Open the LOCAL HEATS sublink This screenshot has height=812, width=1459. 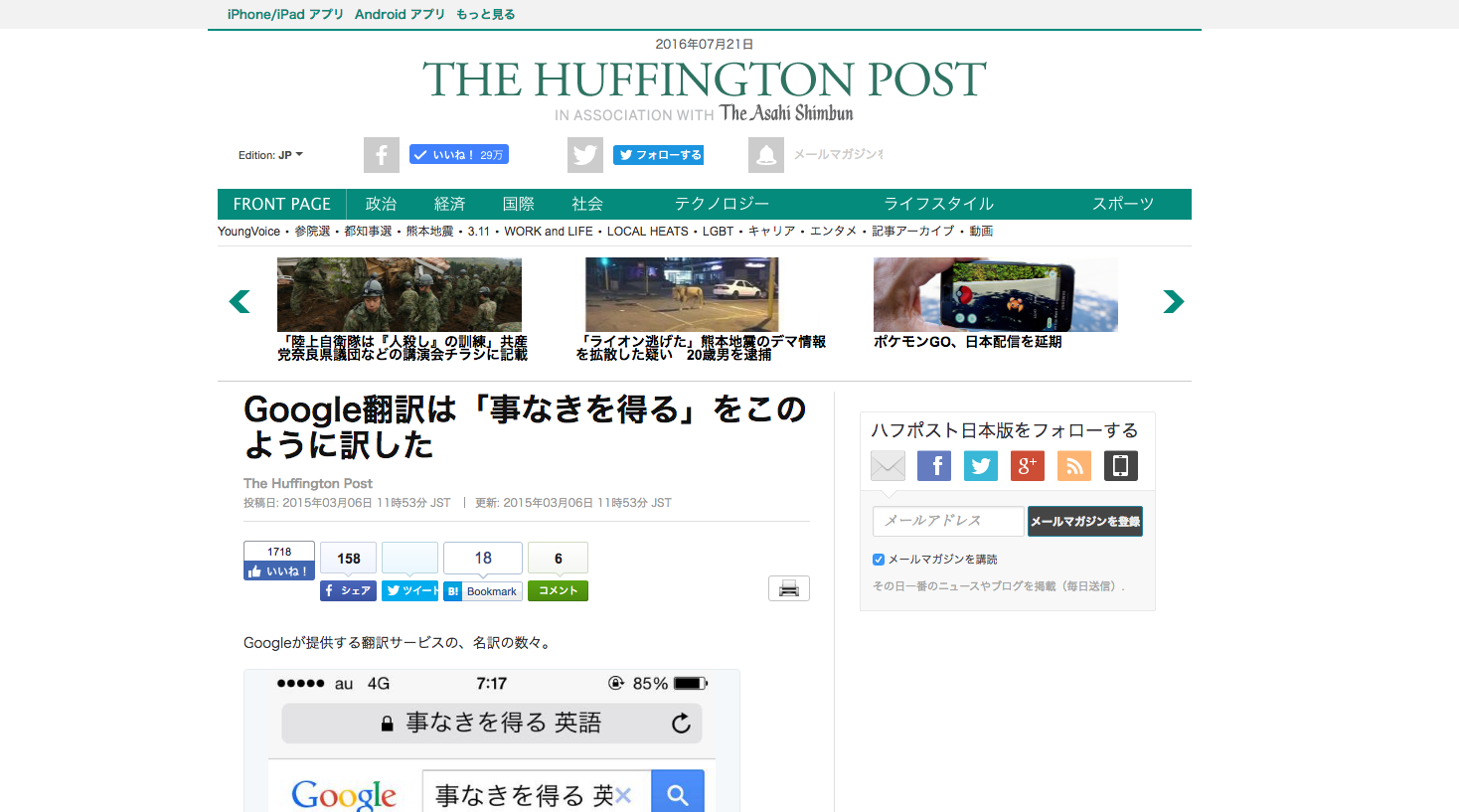tap(648, 232)
